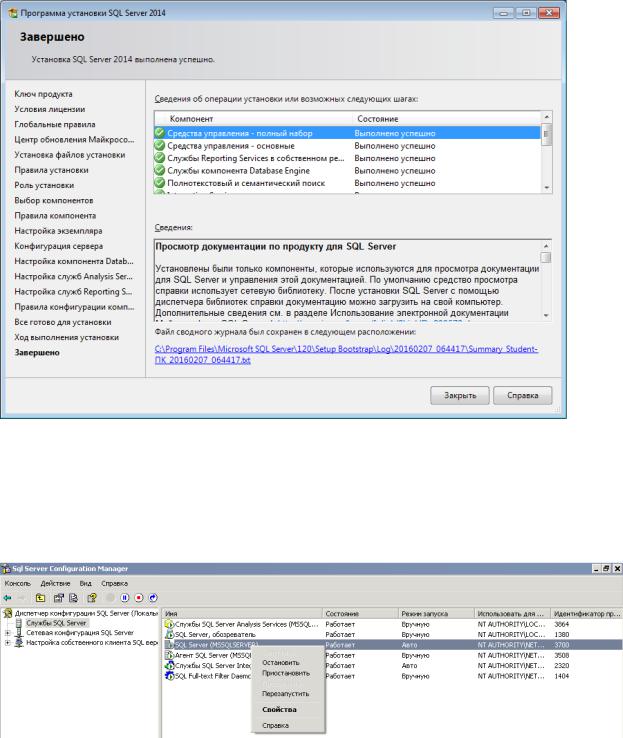
Task: Click the 'Ключ продукта' step
Action: pyautogui.click(x=43, y=94)
